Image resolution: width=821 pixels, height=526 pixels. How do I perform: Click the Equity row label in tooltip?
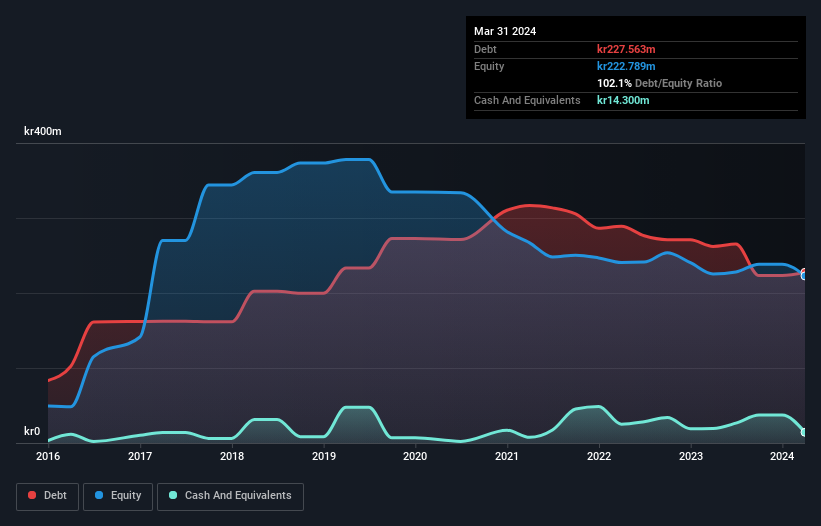click(489, 66)
